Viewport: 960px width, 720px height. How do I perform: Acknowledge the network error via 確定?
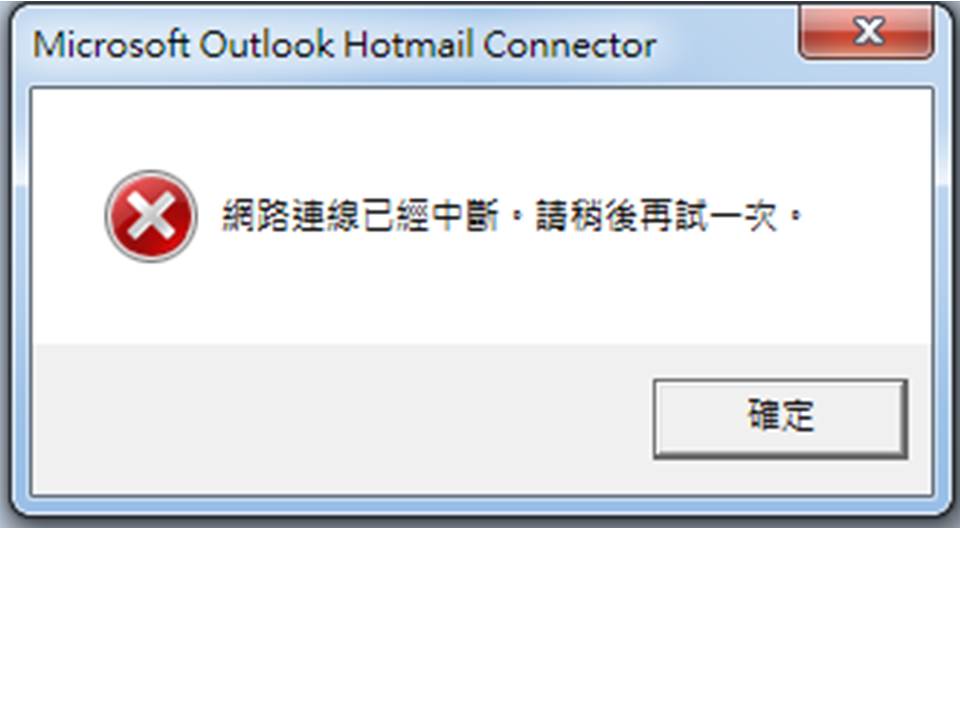coord(780,418)
